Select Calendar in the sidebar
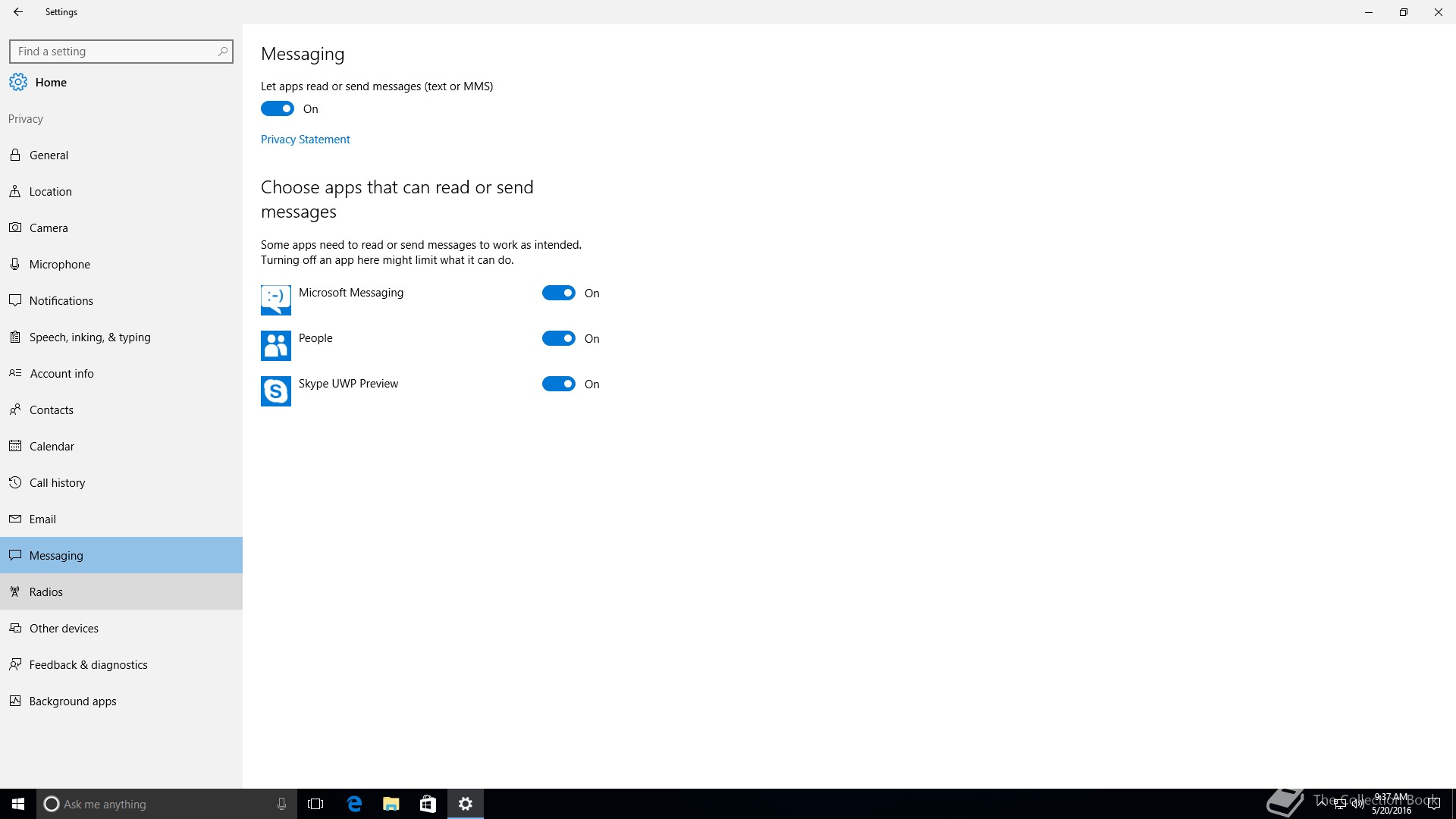 coord(121,446)
